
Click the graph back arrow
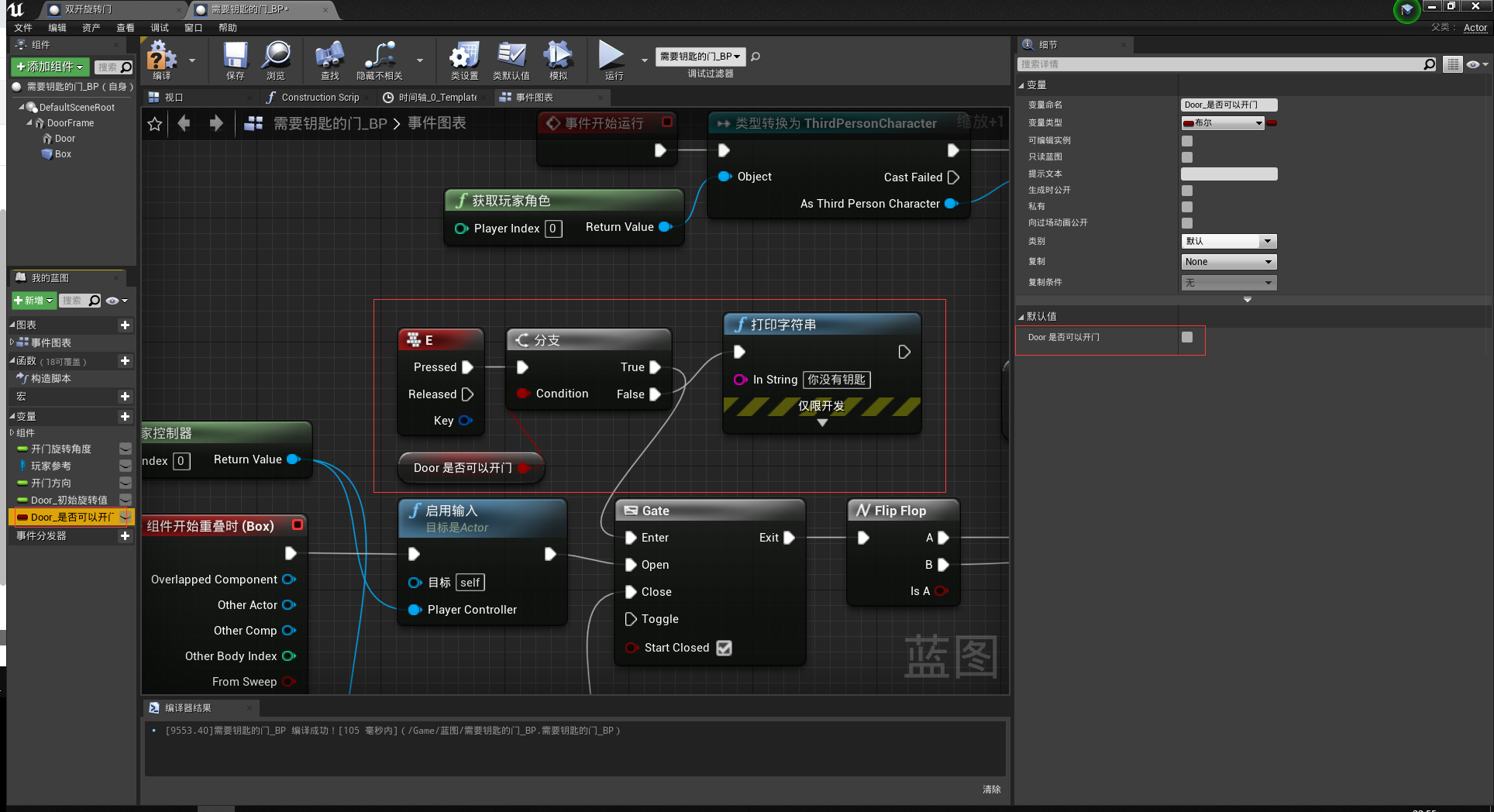[x=184, y=123]
